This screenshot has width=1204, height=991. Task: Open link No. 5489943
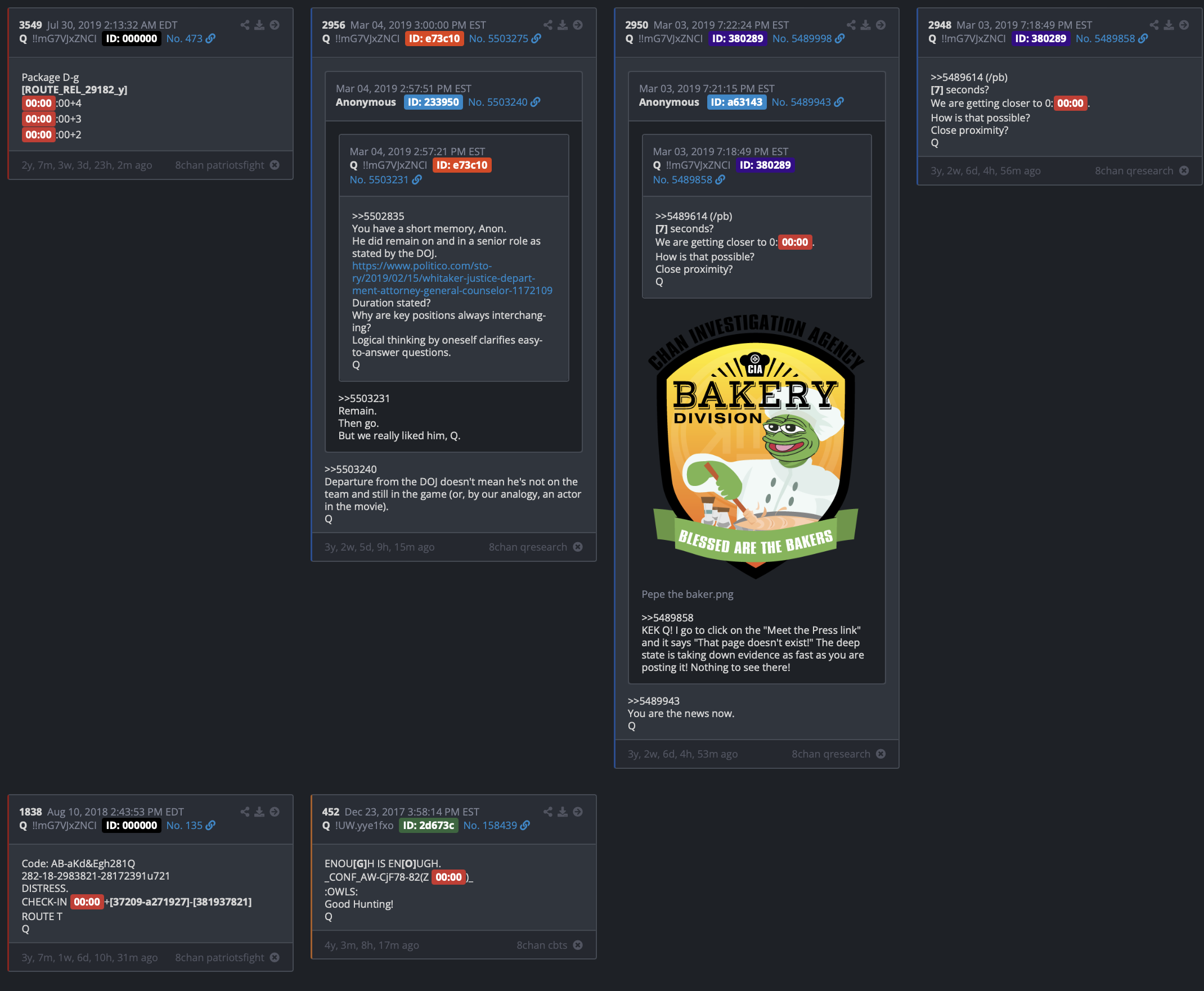point(808,102)
